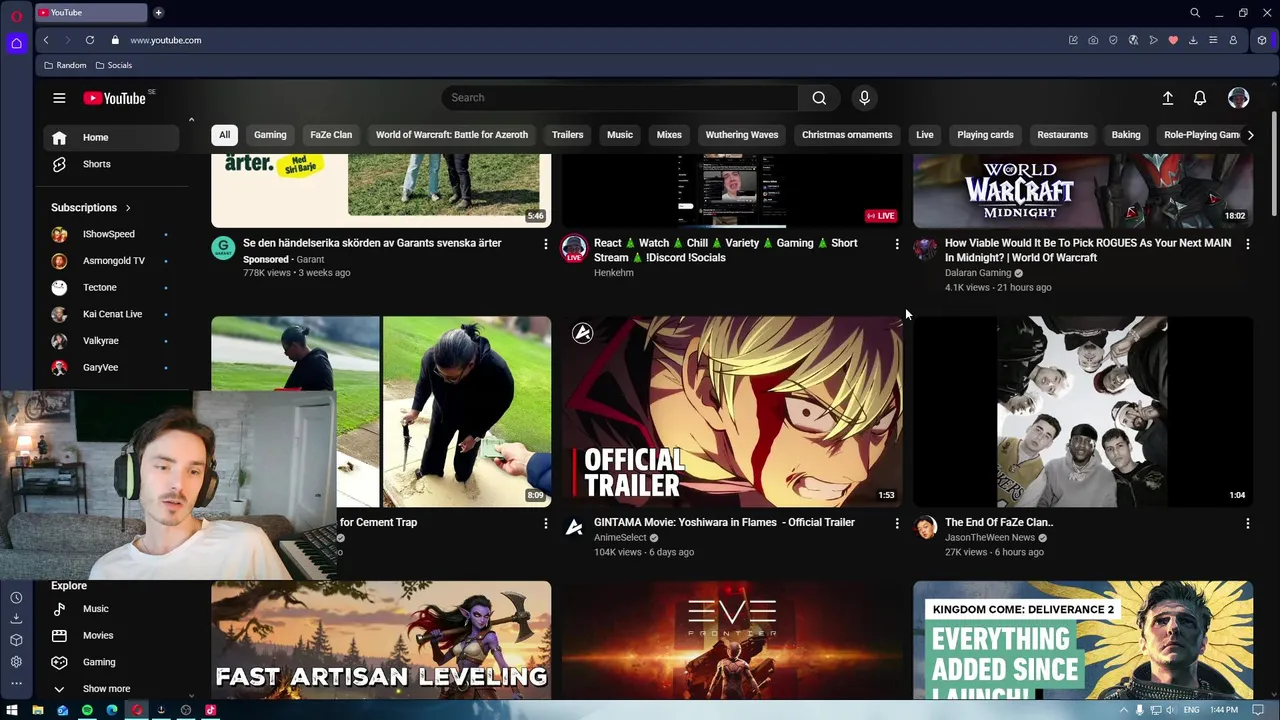
Task: Open Opera downloads icon in address bar
Action: (1193, 40)
